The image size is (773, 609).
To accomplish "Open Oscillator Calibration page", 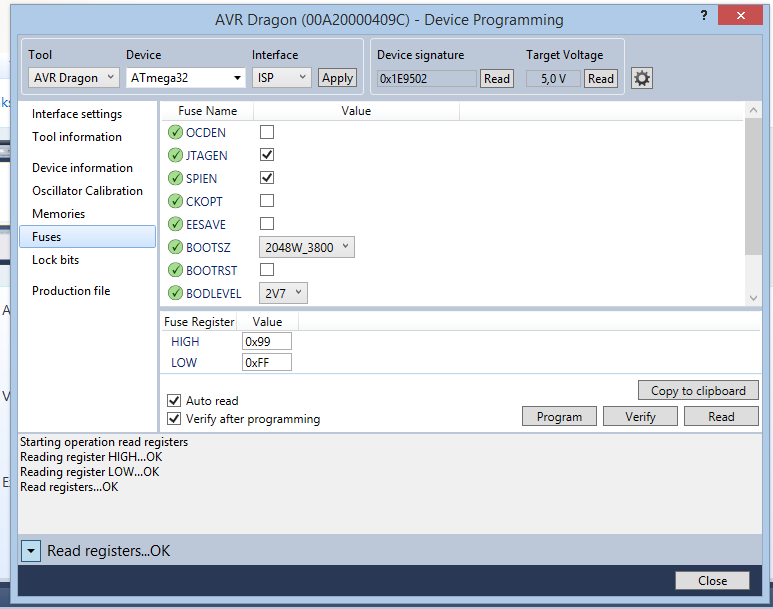I will 87,191.
